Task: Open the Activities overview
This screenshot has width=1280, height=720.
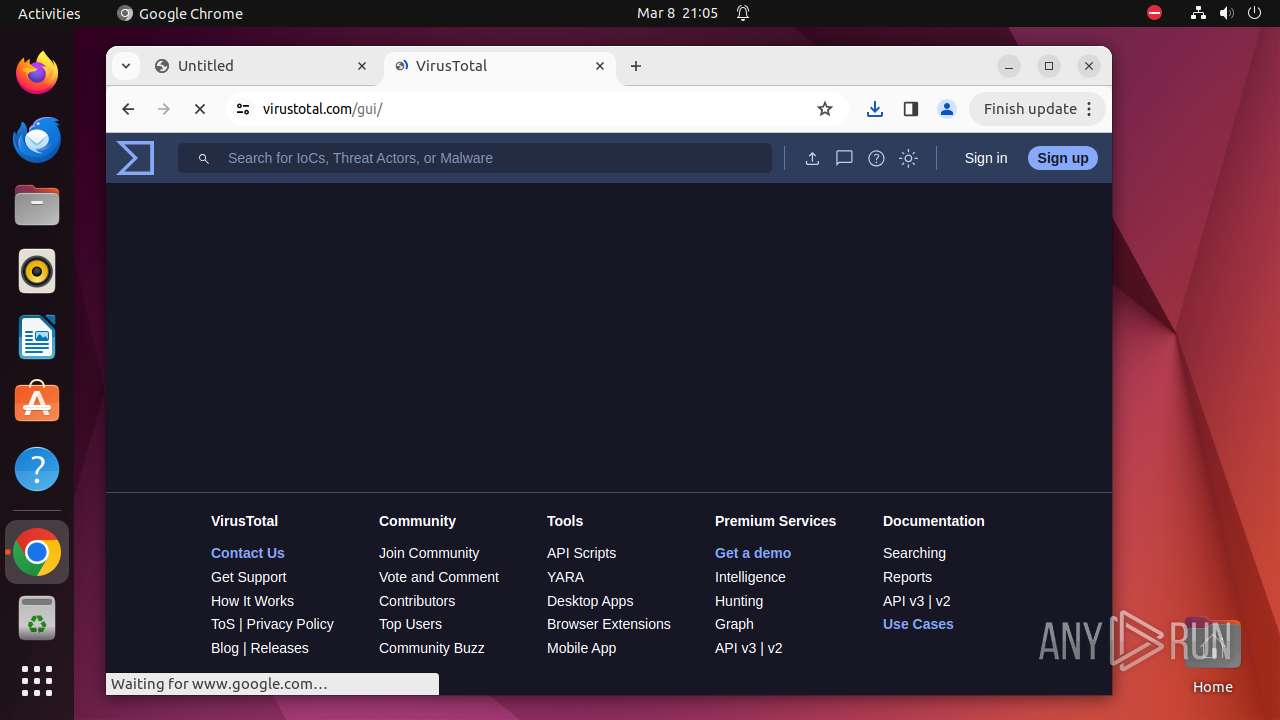Action: click(49, 13)
